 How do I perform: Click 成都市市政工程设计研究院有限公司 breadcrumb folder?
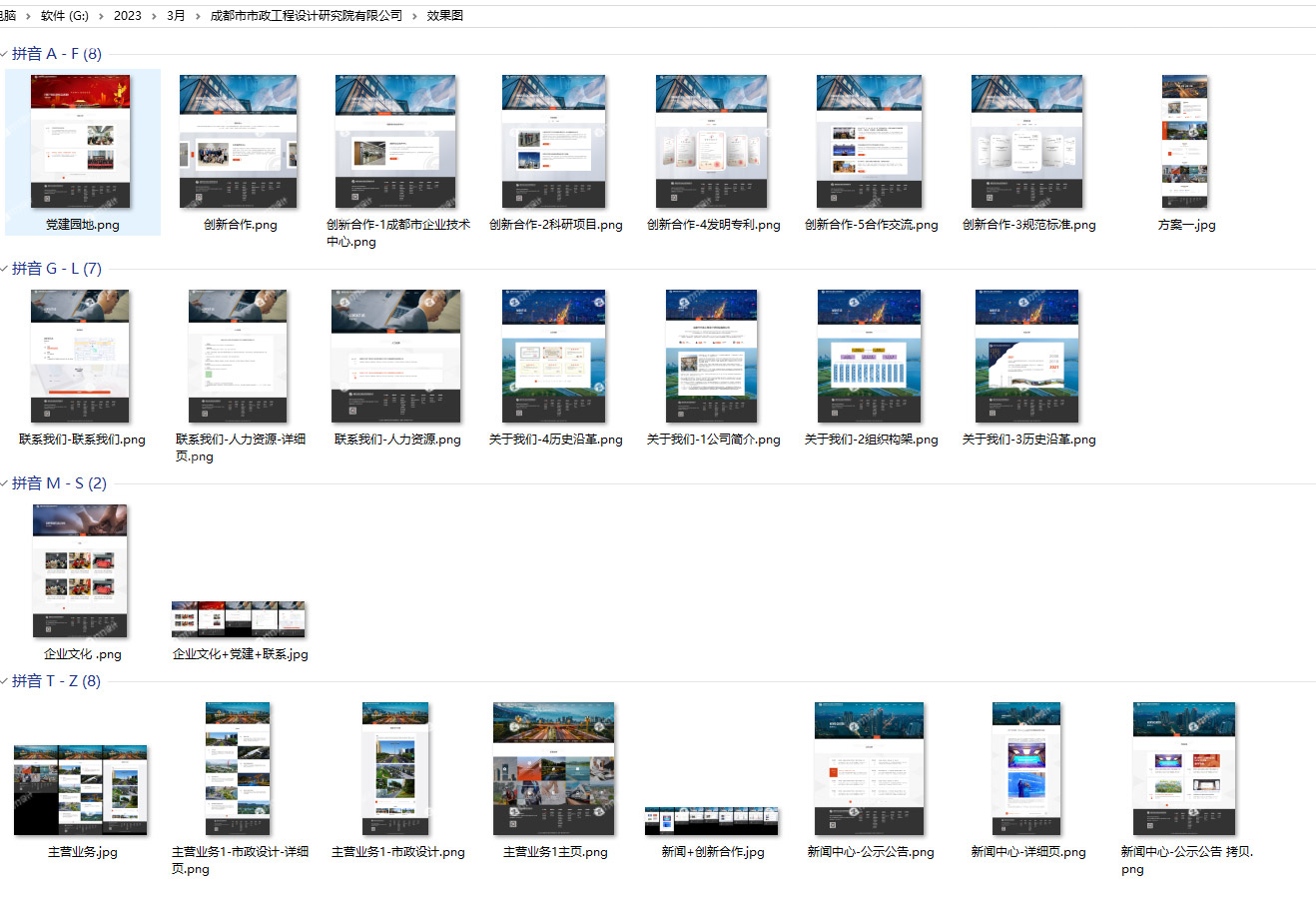[x=306, y=16]
